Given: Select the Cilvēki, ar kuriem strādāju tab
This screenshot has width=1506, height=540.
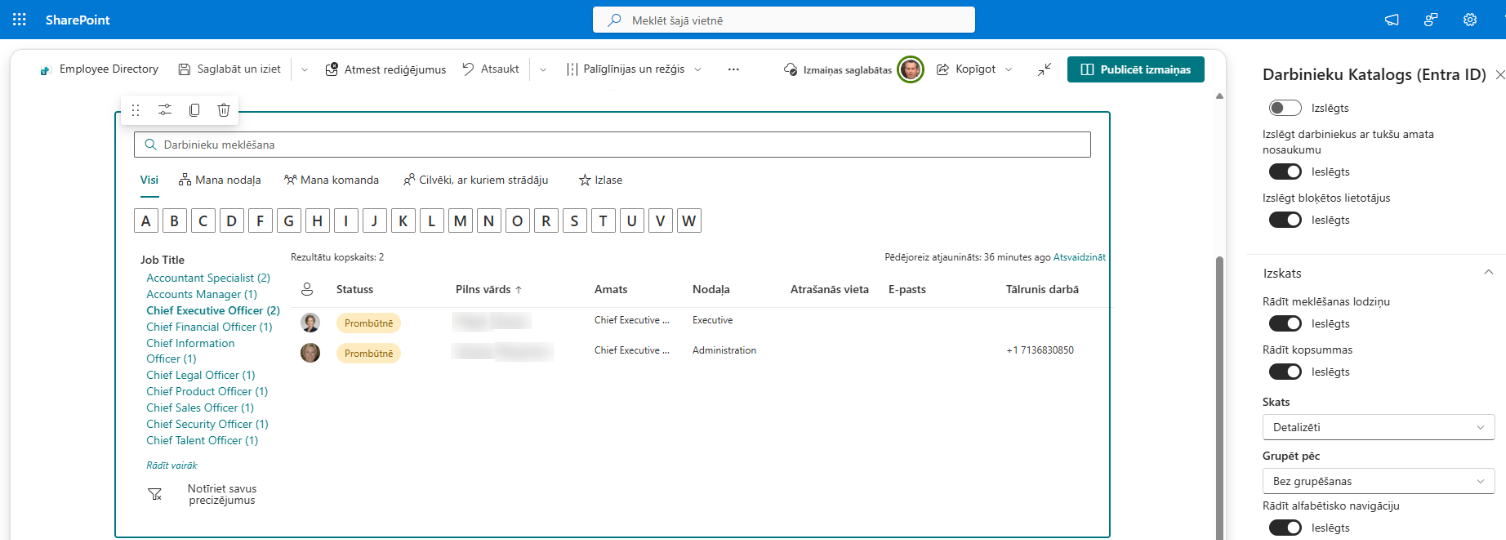Looking at the screenshot, I should [x=475, y=180].
